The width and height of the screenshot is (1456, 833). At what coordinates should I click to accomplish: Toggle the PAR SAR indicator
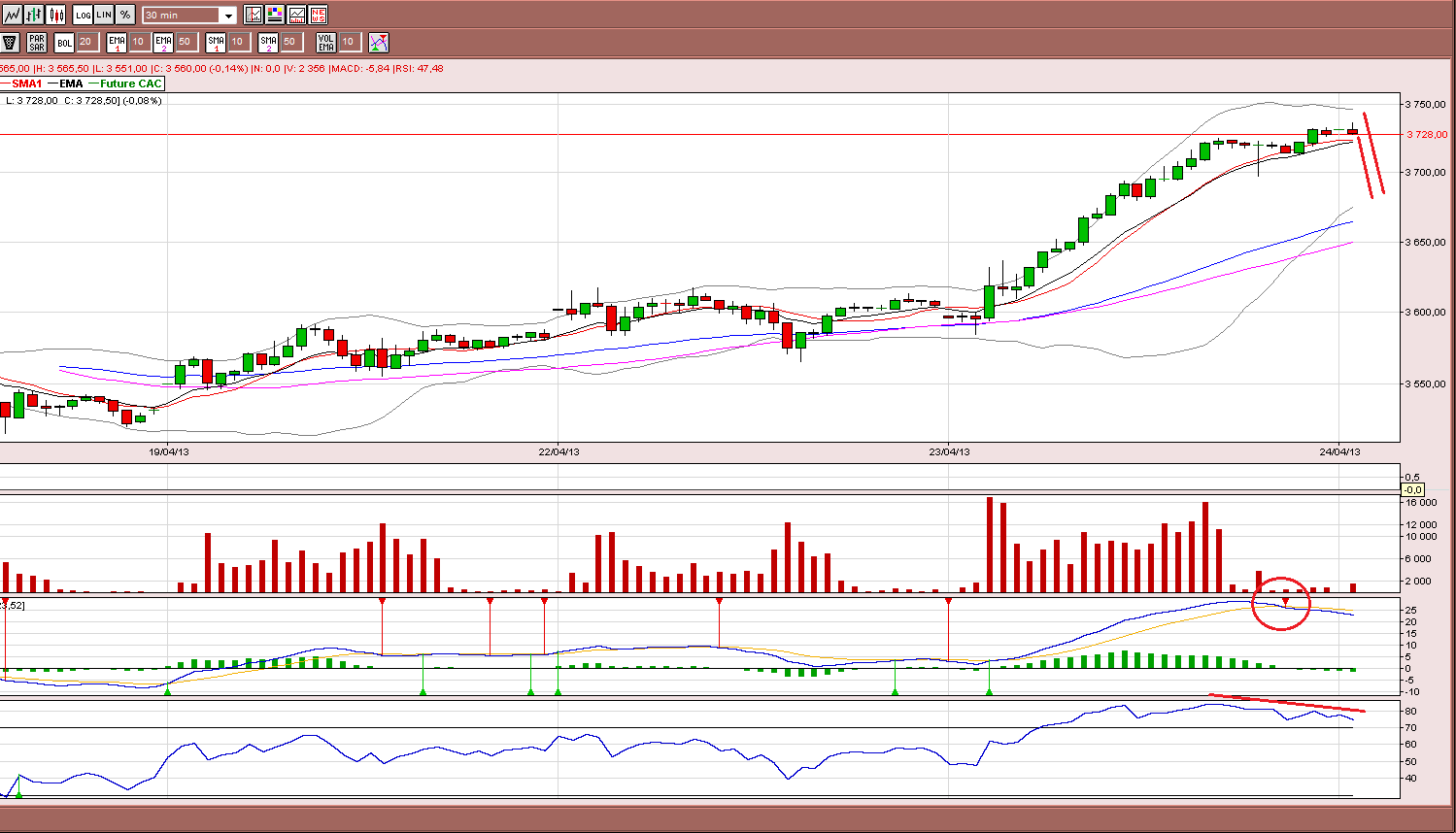37,42
